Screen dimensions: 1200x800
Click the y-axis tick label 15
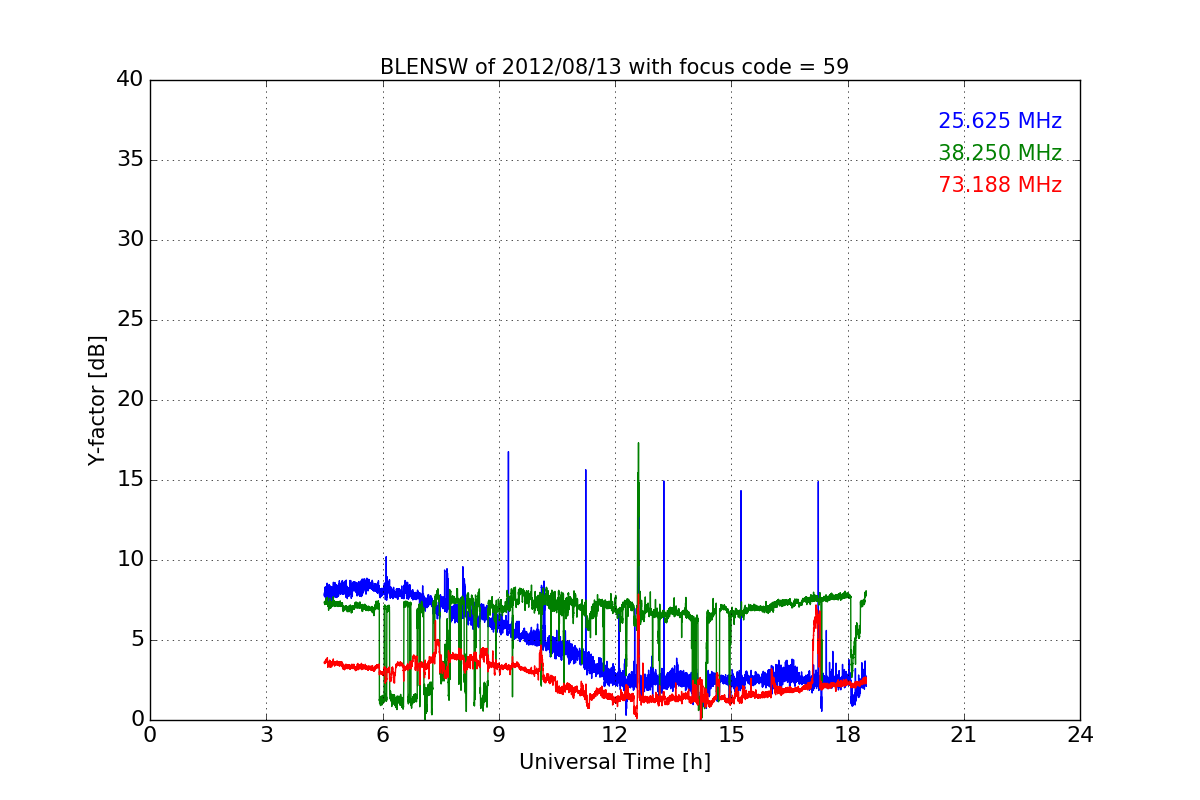(130, 480)
